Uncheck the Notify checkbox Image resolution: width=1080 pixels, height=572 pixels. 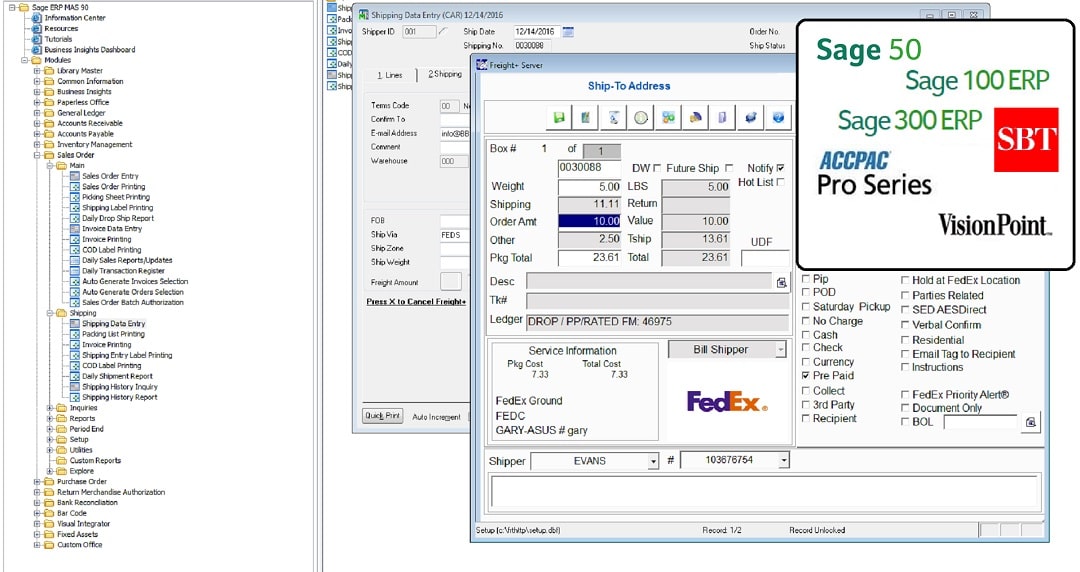click(780, 168)
